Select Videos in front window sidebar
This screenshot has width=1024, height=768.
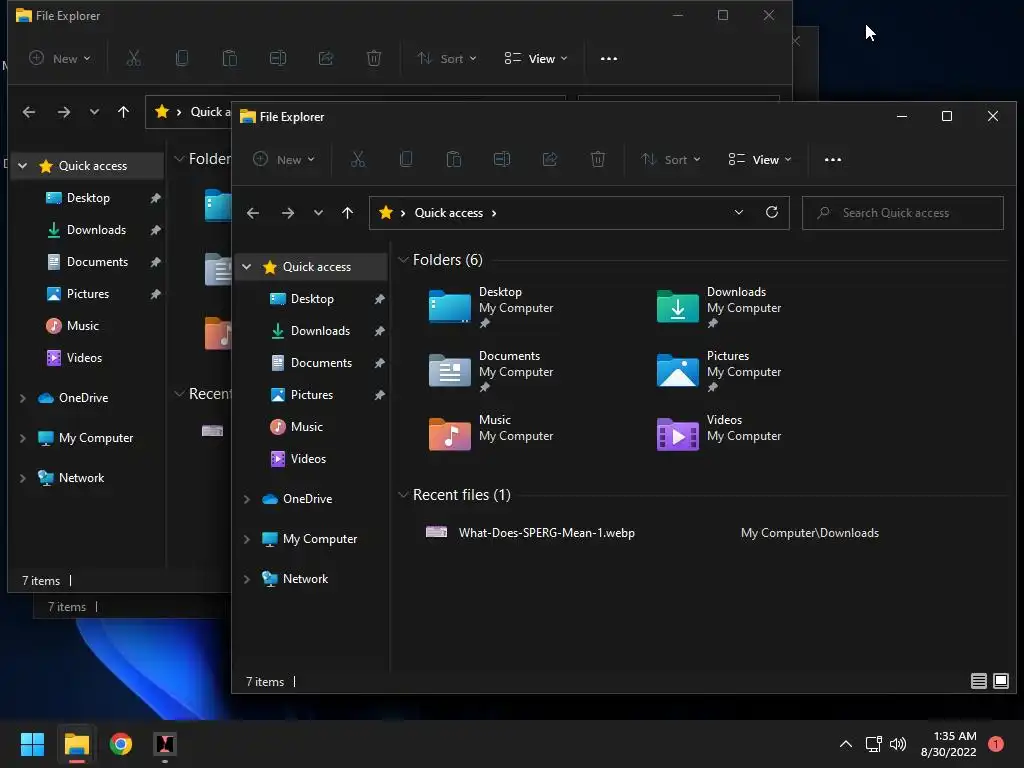pos(310,458)
